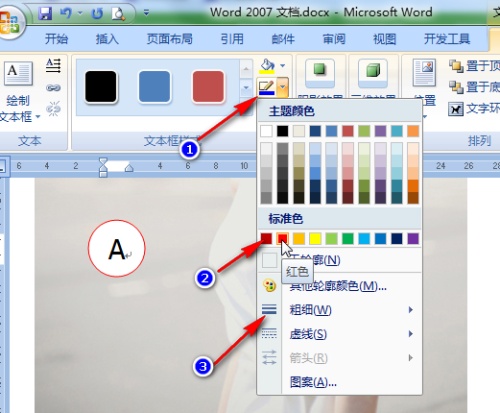Open the Shape Fill dropdown arrow
The width and height of the screenshot is (500, 413).
click(282, 66)
